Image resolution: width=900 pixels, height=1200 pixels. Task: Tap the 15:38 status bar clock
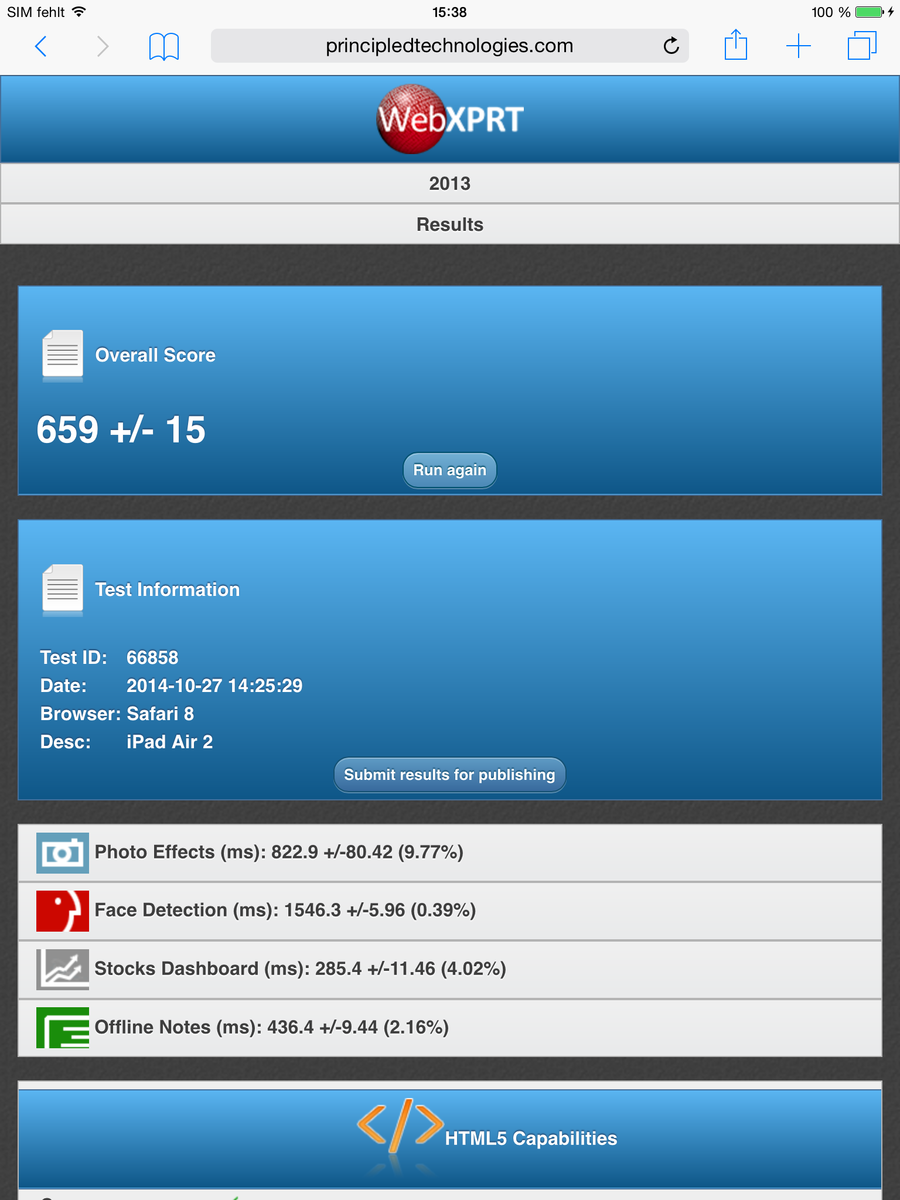450,12
